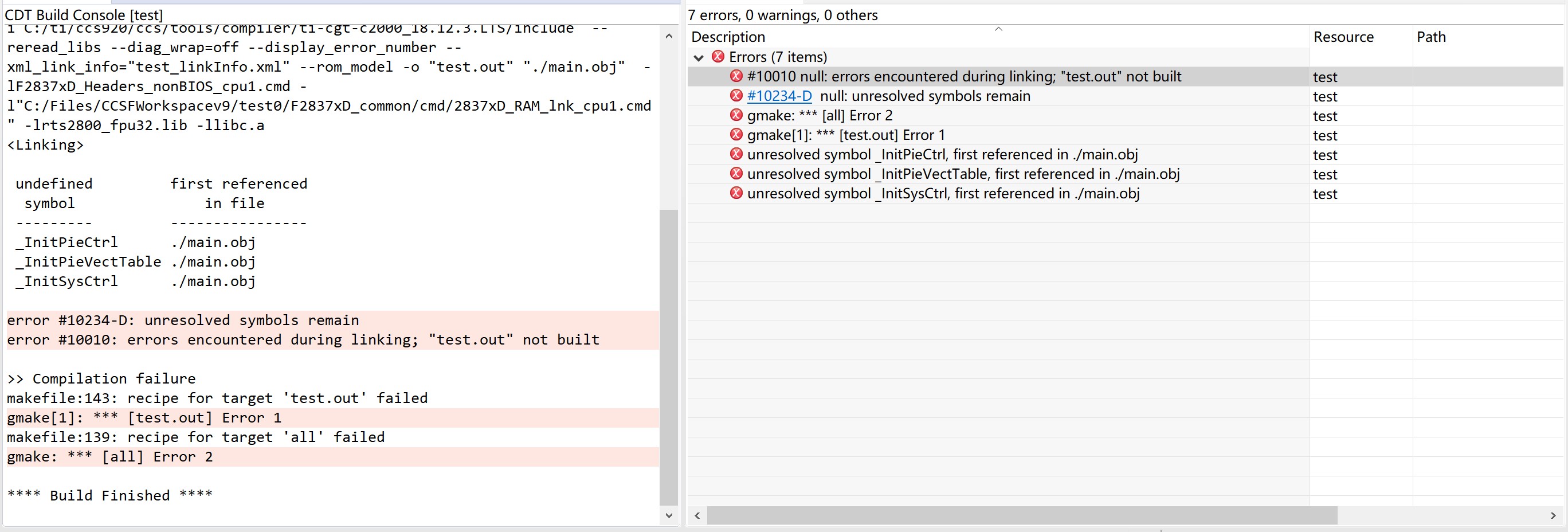
Task: Open the #10234-D error link
Action: point(779,96)
